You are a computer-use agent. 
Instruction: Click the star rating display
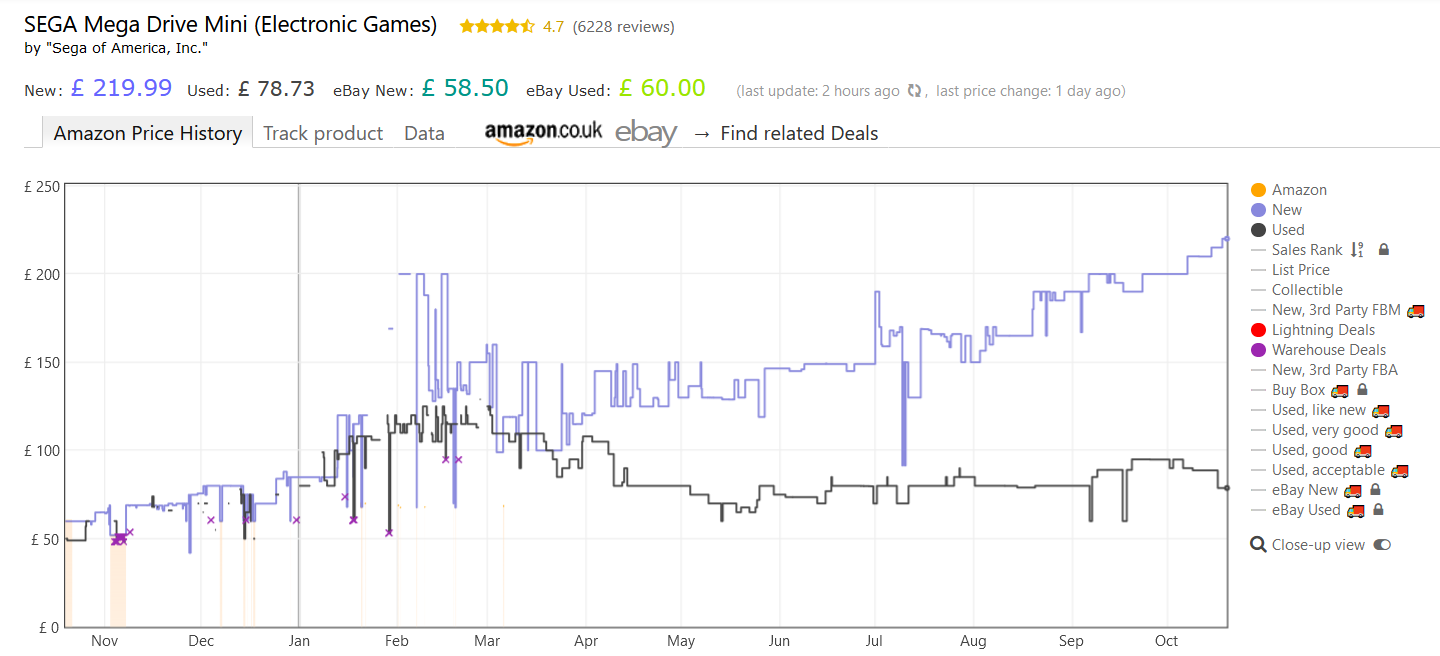point(497,27)
